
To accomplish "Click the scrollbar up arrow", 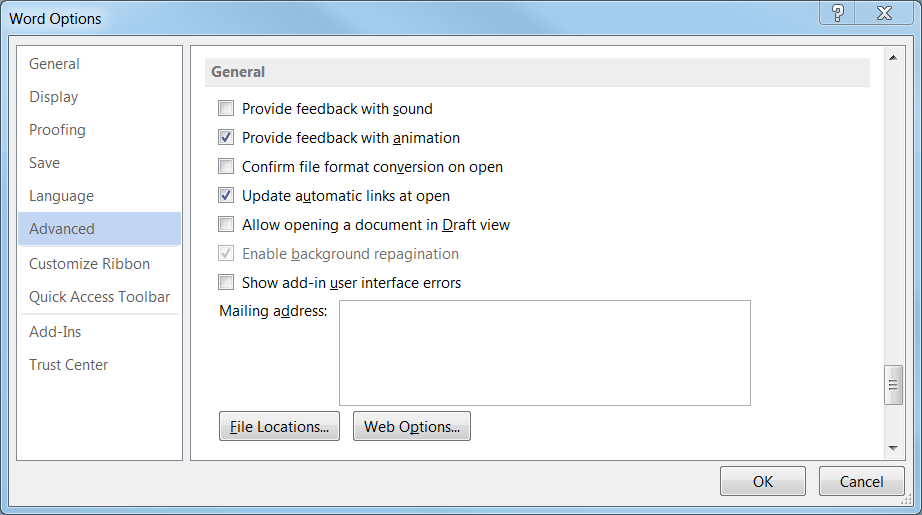I will (893, 58).
